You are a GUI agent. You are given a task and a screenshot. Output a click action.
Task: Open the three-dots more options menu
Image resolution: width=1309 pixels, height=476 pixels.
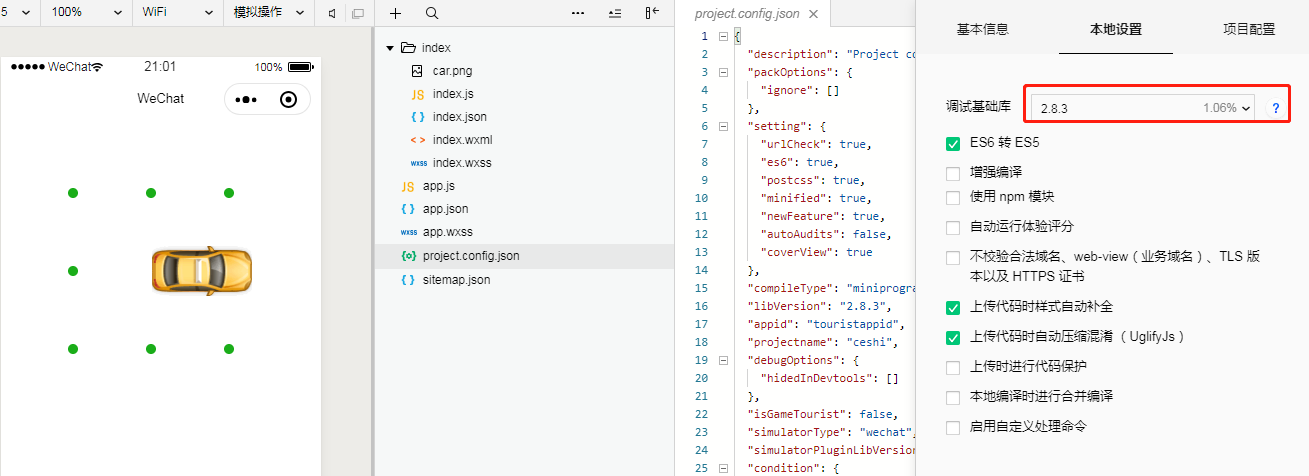click(x=578, y=14)
